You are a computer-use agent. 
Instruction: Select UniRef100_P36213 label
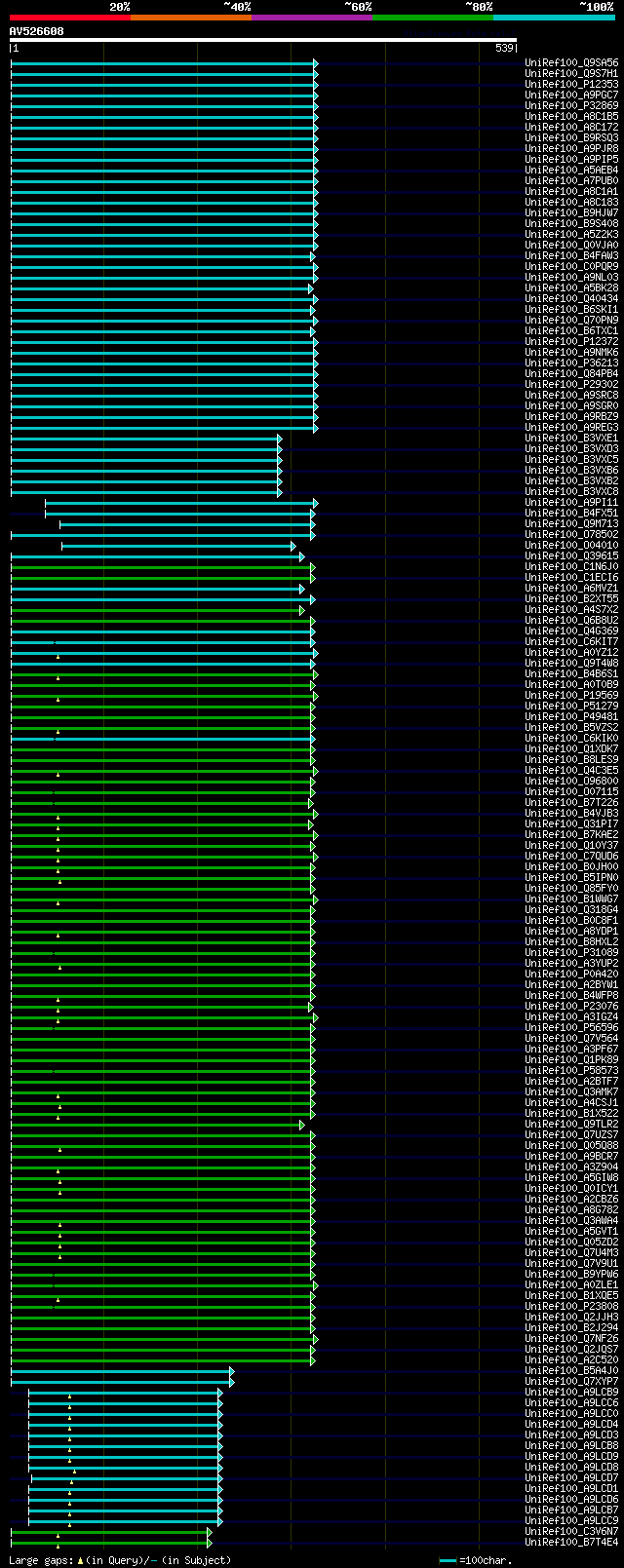click(x=571, y=363)
